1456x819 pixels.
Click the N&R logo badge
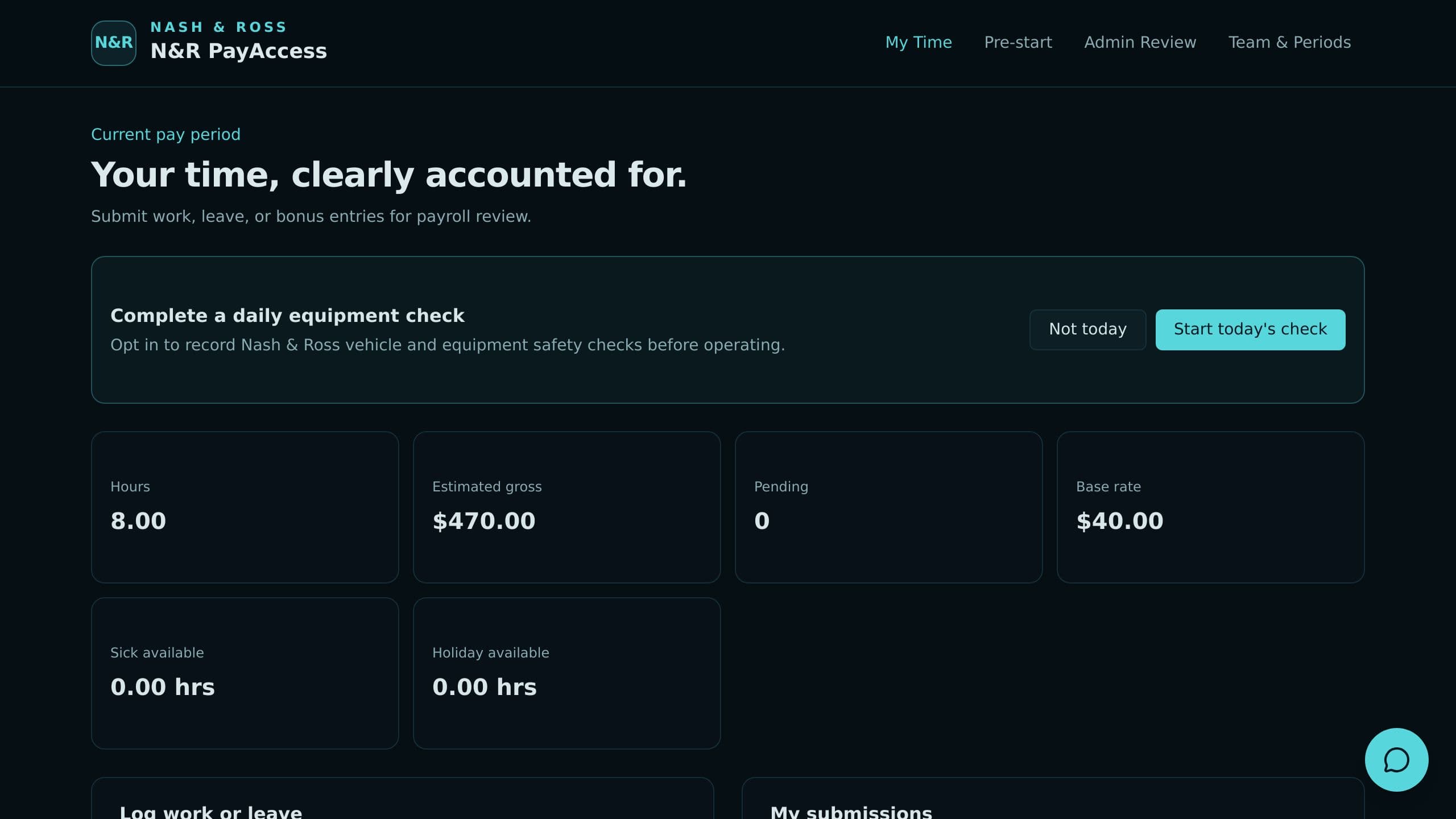coord(114,43)
